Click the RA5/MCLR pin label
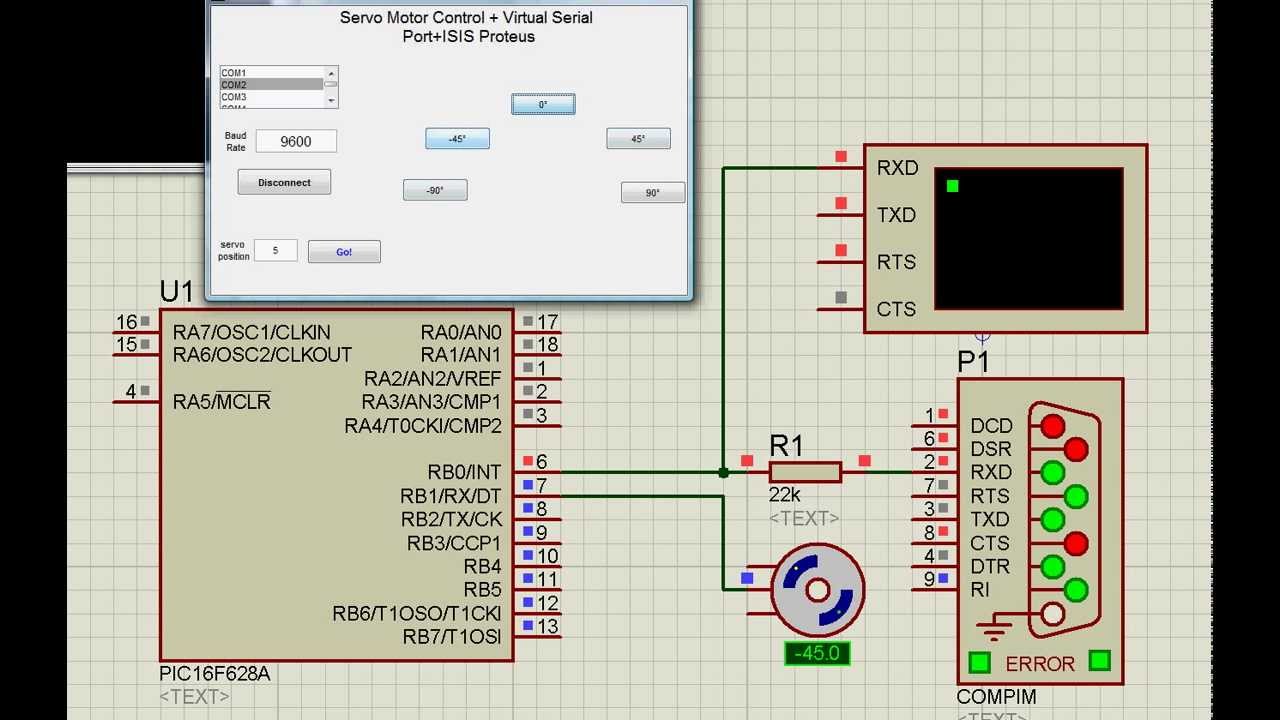Viewport: 1280px width, 720px height. [x=221, y=402]
